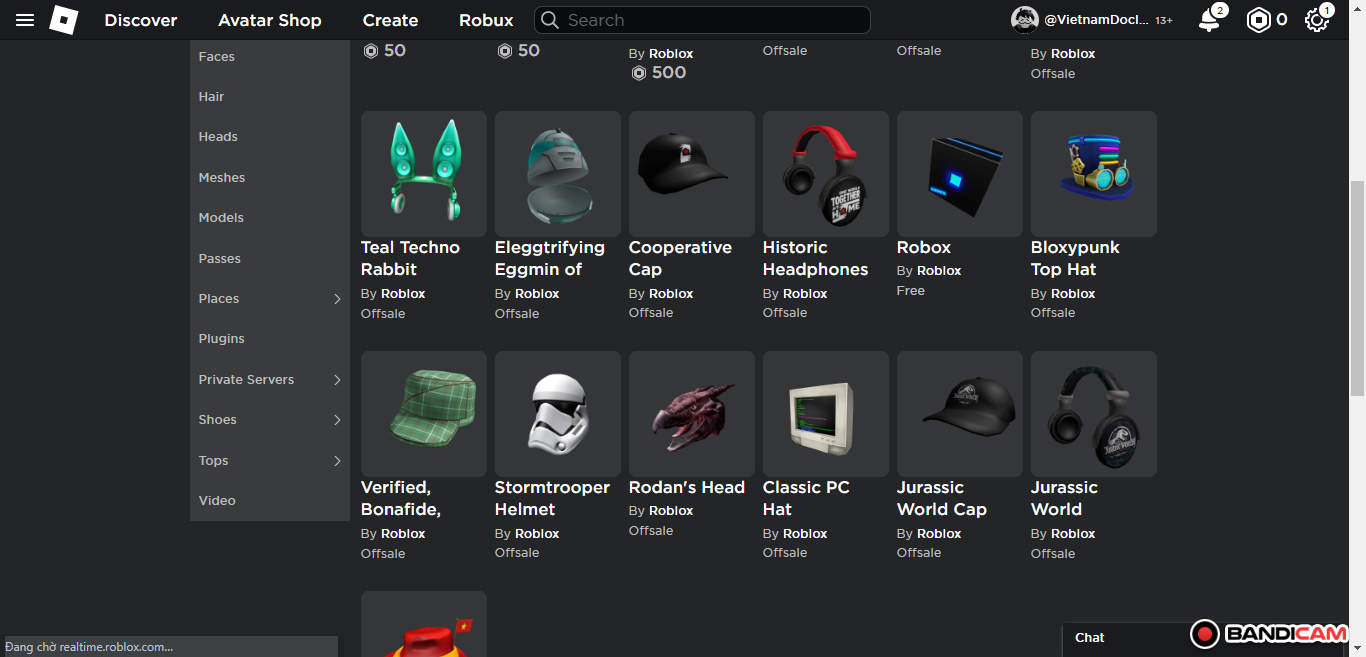Open the Teal Techno Rabbit item link

pyautogui.click(x=410, y=258)
